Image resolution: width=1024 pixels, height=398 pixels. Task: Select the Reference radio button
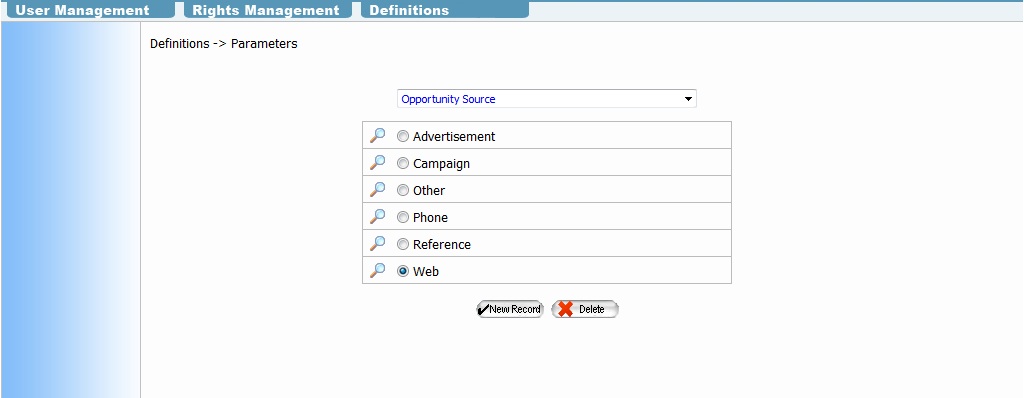pyautogui.click(x=403, y=244)
